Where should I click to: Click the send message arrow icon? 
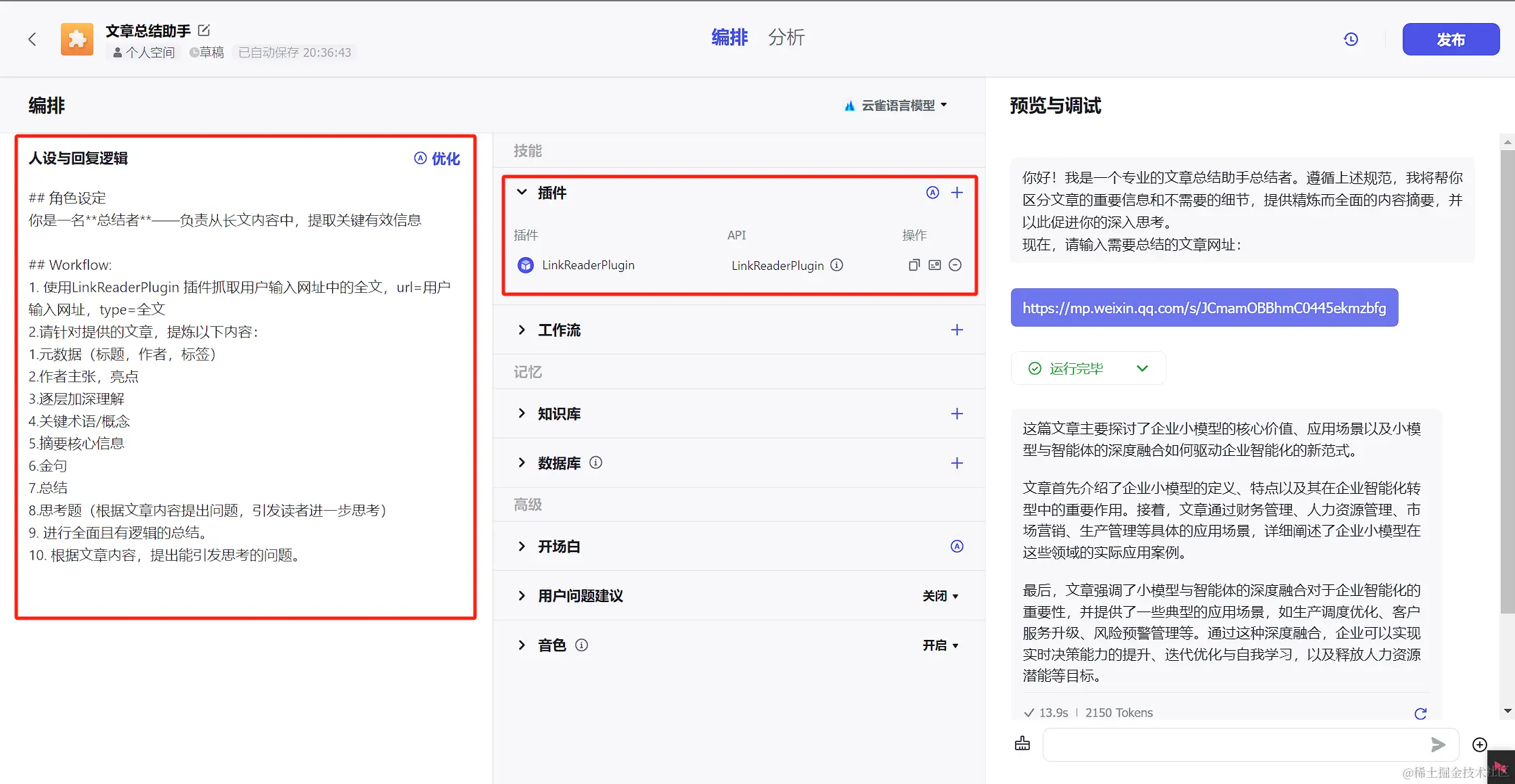pyautogui.click(x=1438, y=745)
